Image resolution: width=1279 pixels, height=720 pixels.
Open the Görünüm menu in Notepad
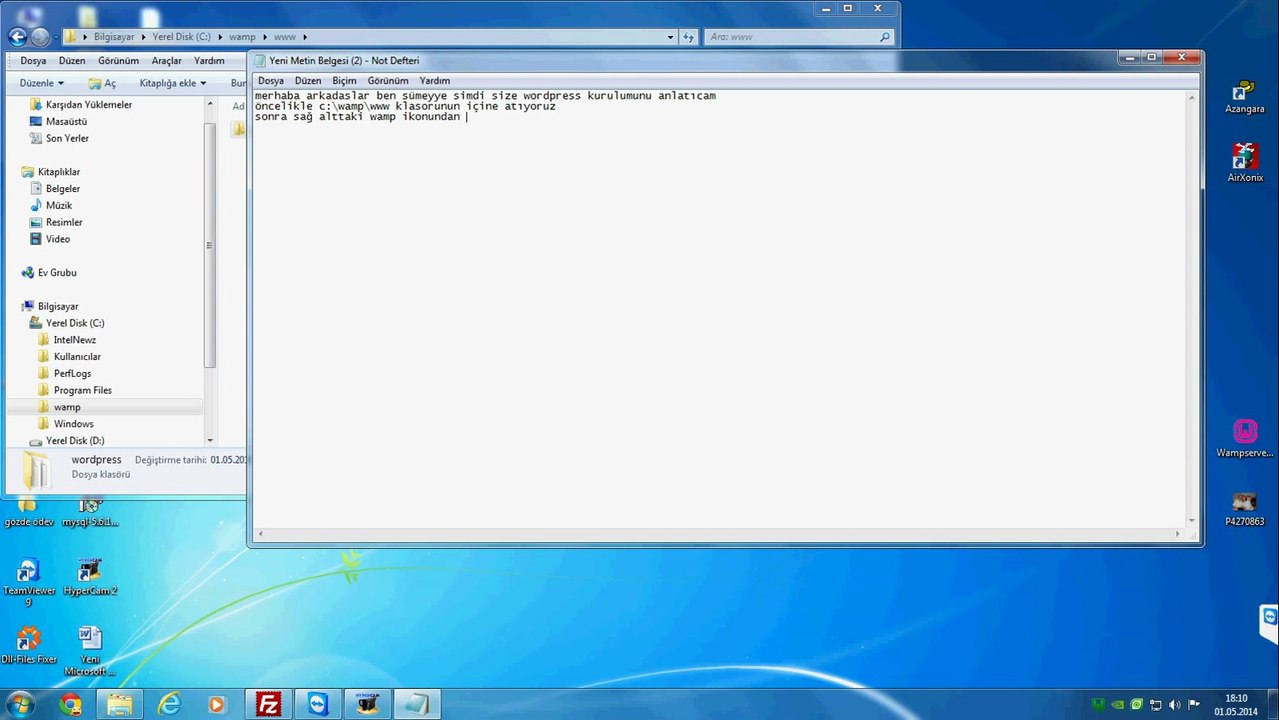click(388, 80)
